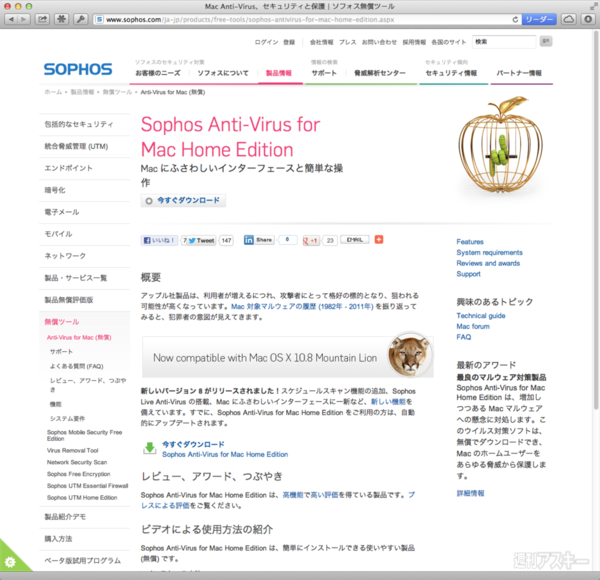
Task: Open the FAQ link in right column
Action: (x=464, y=337)
